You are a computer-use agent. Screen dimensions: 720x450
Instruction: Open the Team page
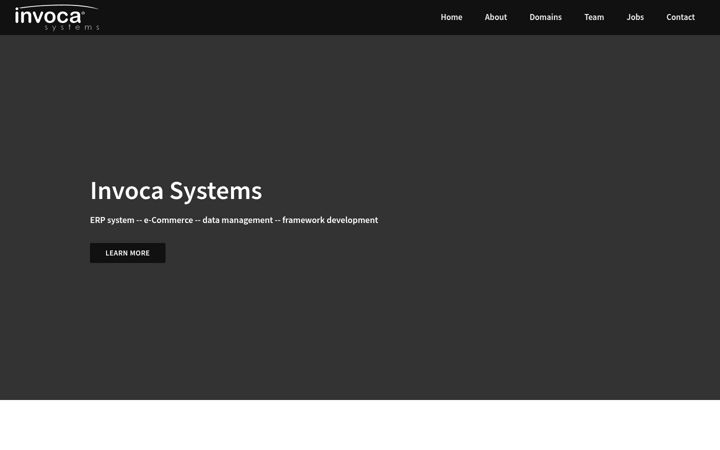(x=594, y=17)
